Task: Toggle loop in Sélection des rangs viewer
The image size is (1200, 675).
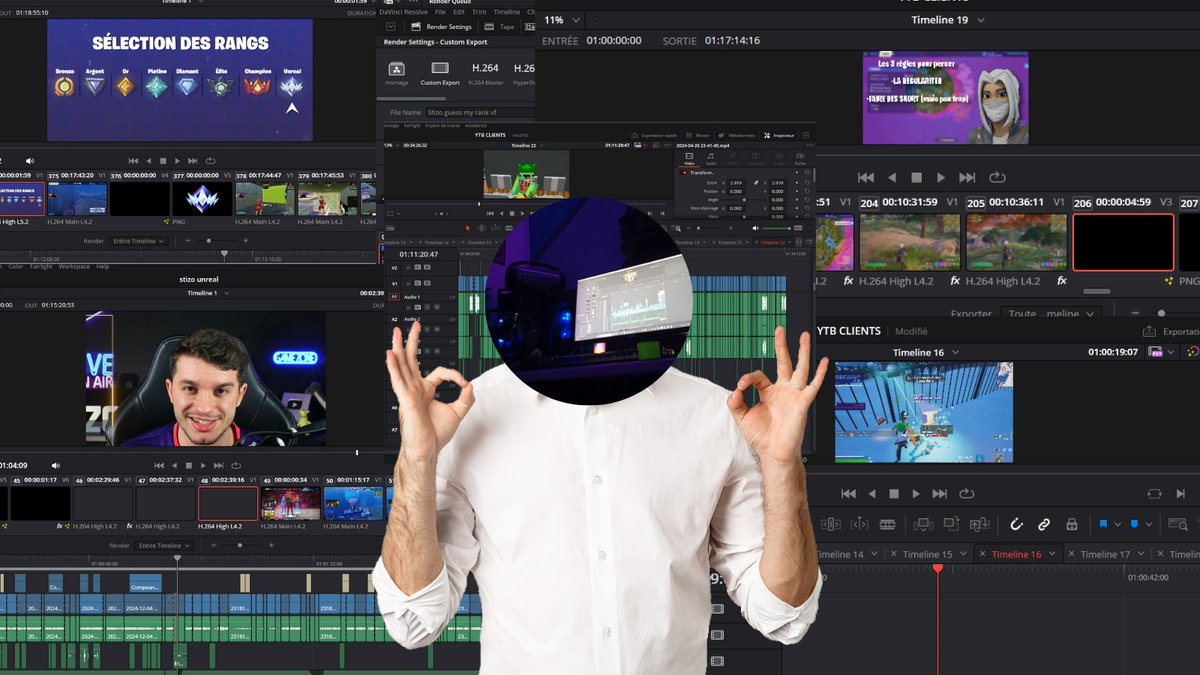Action: click(210, 160)
